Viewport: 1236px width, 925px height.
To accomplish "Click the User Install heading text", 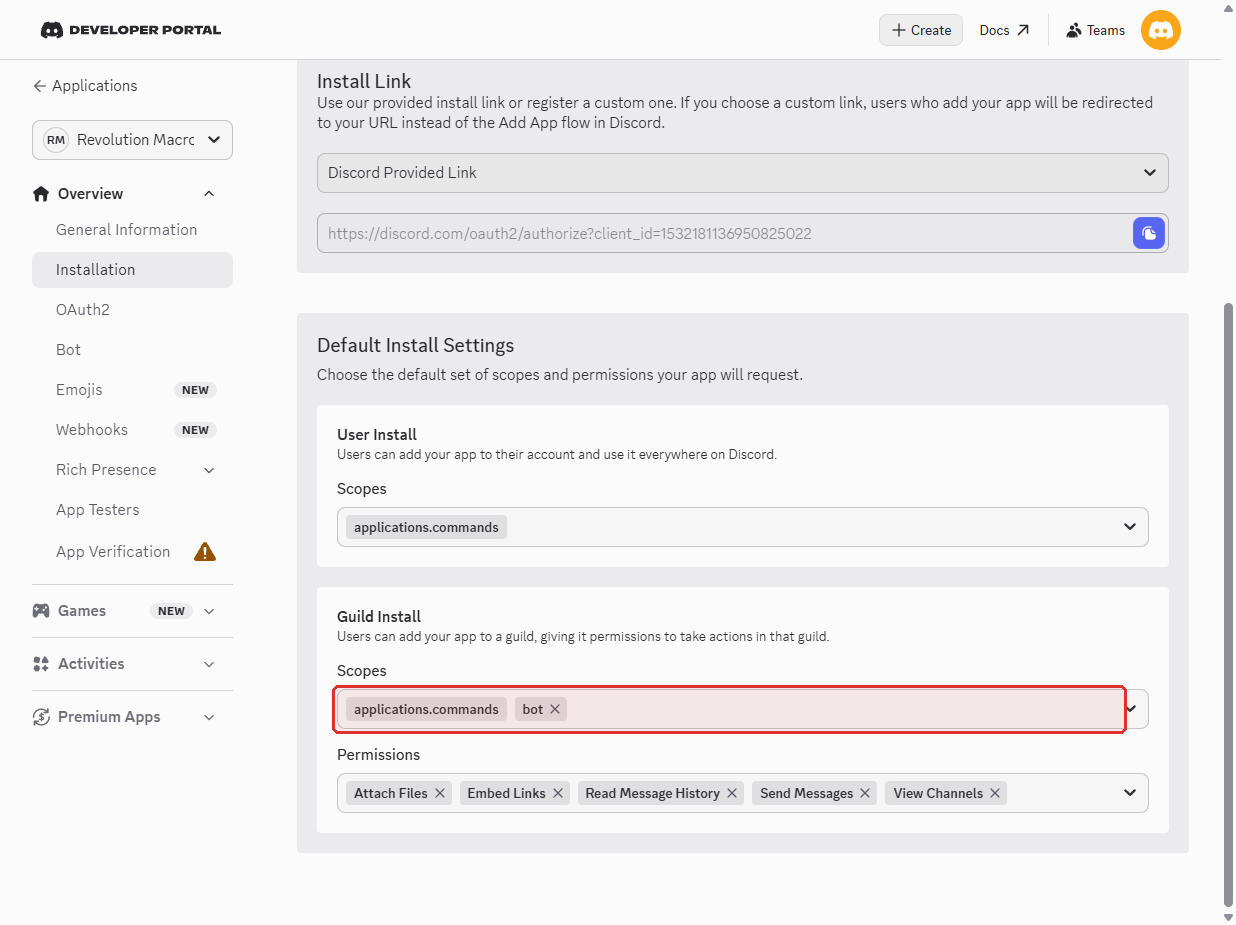I will pos(377,435).
